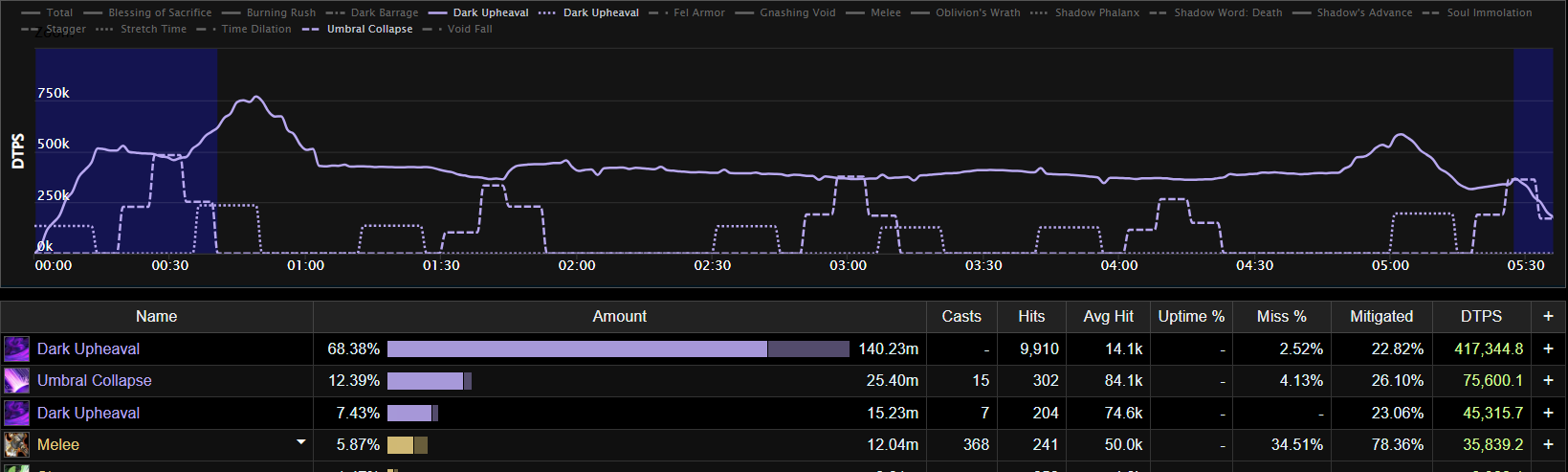Click the Melee row portrait icon
Screen dimensions: 1568x472
[17, 445]
